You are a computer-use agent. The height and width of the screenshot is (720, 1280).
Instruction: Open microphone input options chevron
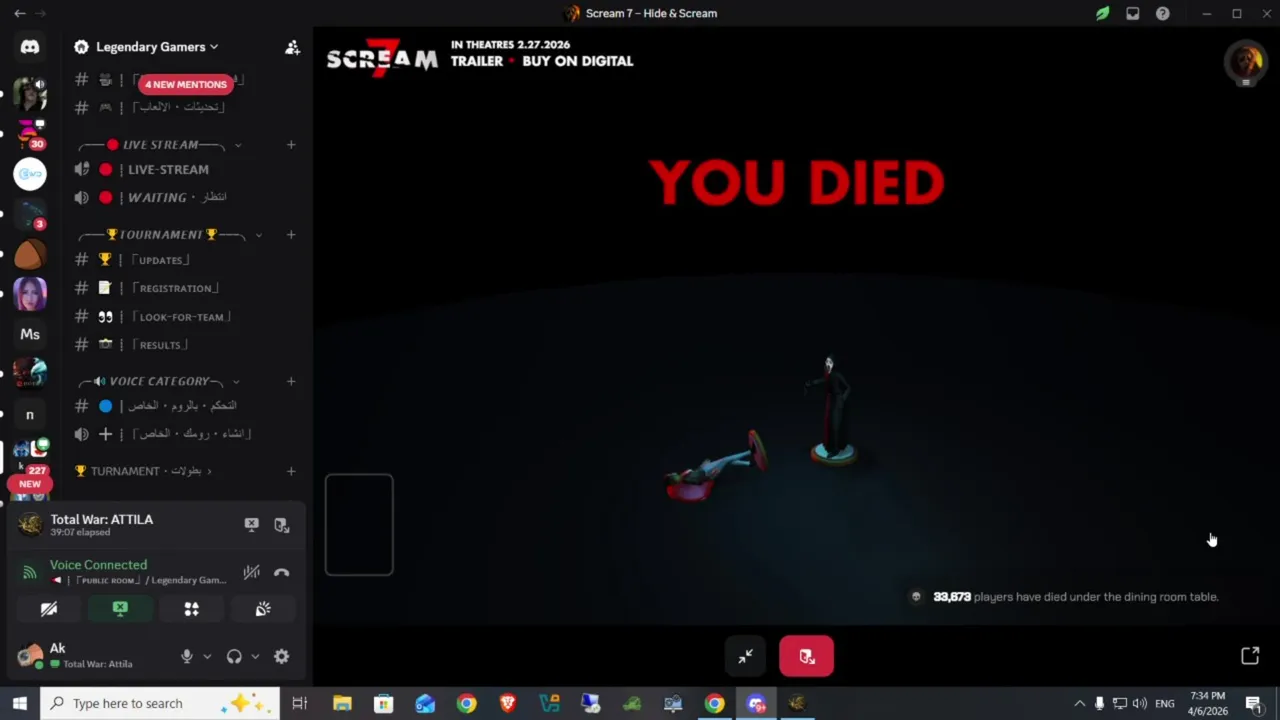(x=207, y=656)
